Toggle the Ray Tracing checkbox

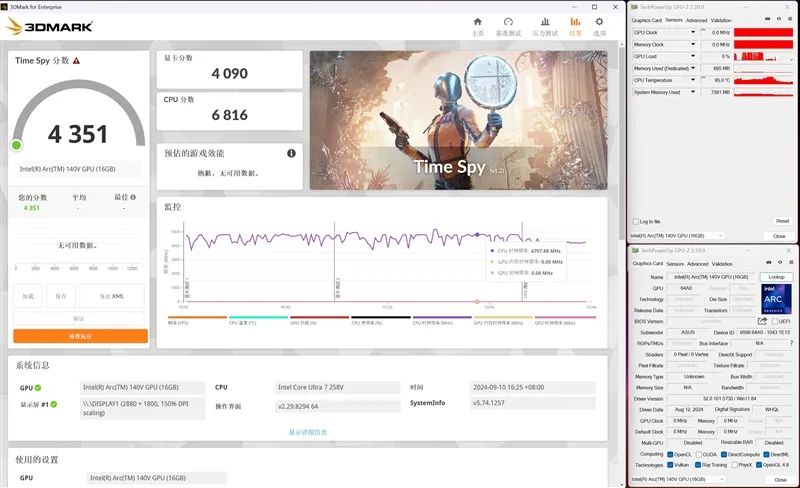coord(698,465)
